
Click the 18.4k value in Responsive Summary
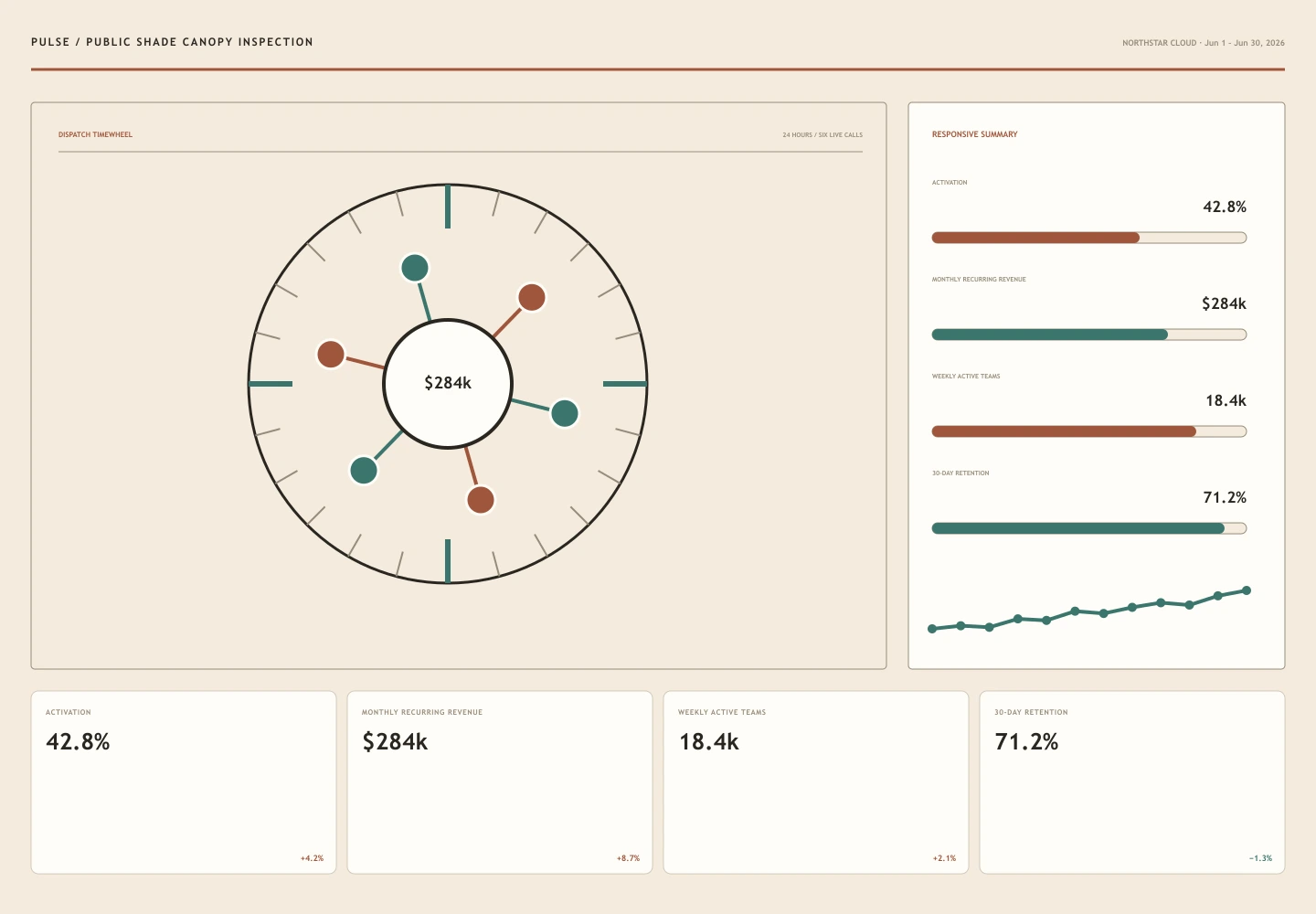coord(1226,400)
